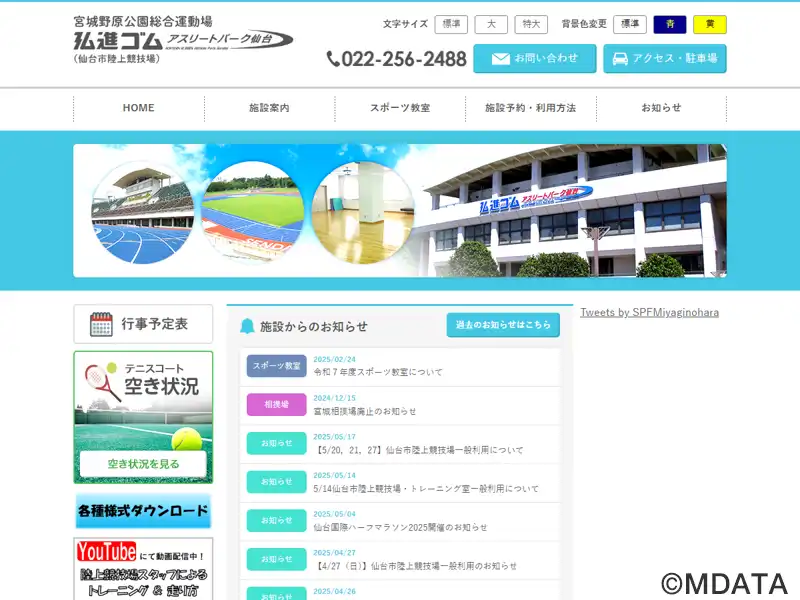The height and width of the screenshot is (600, 800).
Task: Click 過去のお知らせはこちら button
Action: point(503,324)
